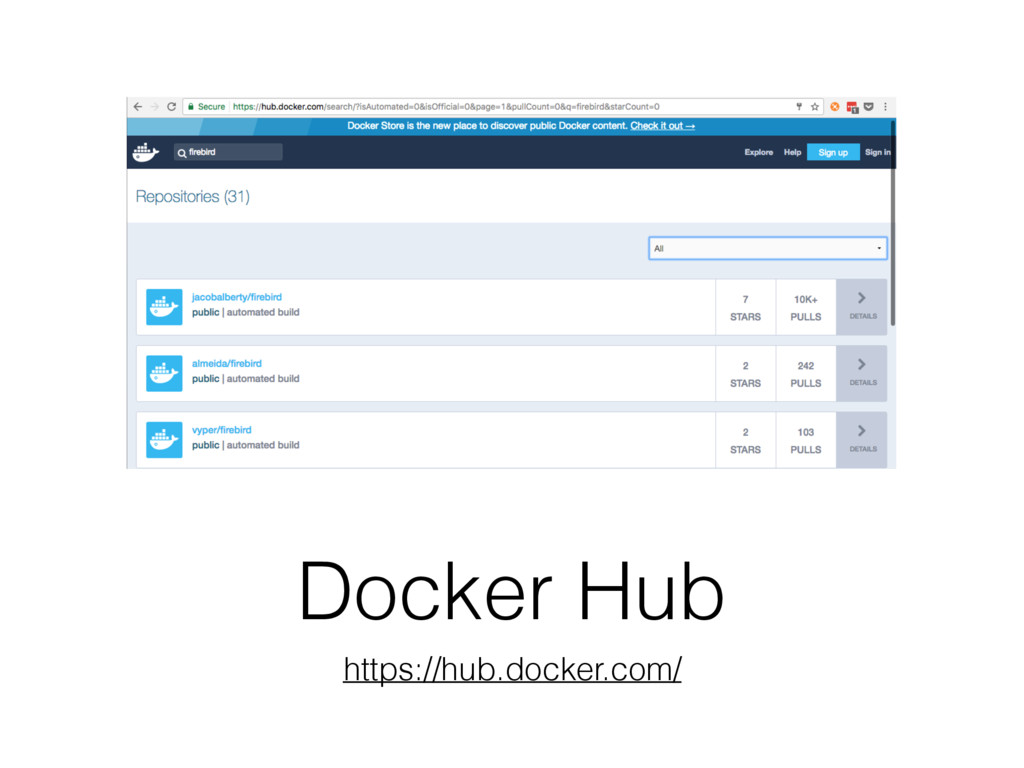
Task: Click the key icon in address bar
Action: [799, 106]
